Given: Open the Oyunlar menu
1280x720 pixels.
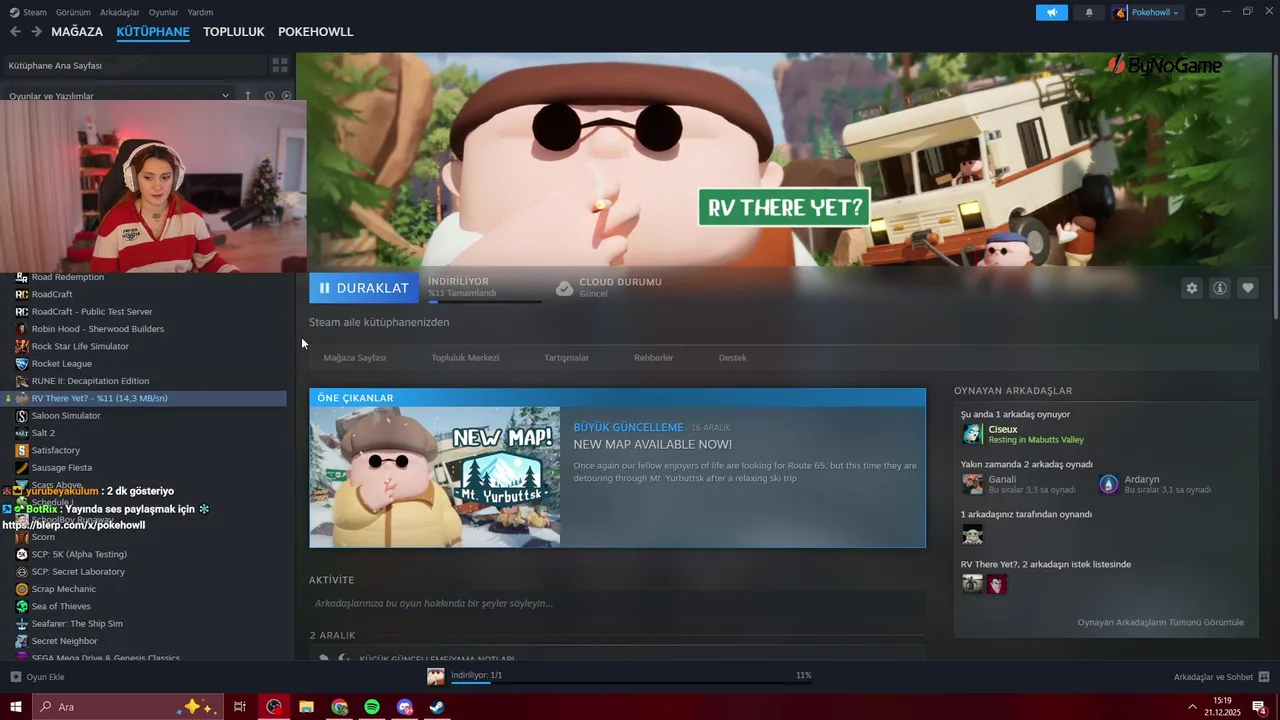Looking at the screenshot, I should (x=164, y=12).
